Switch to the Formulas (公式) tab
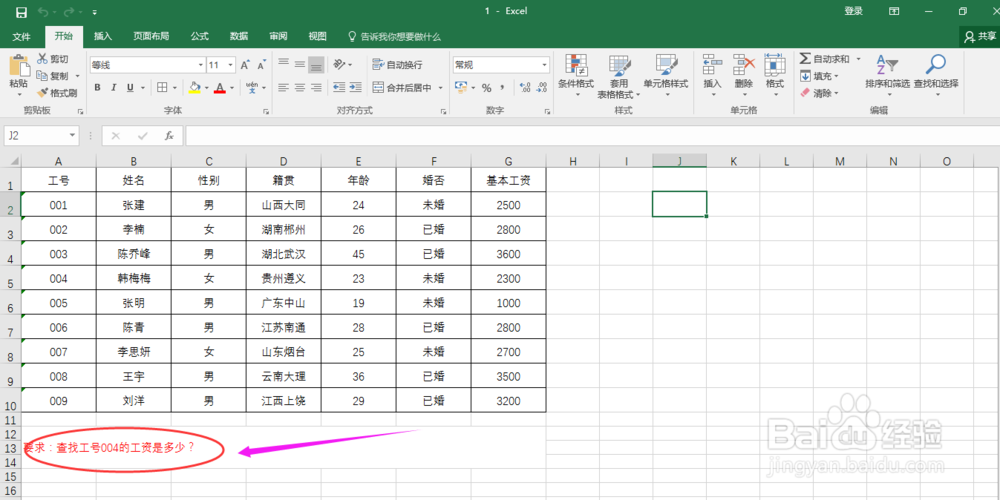Viewport: 1000px width, 500px height. click(200, 36)
